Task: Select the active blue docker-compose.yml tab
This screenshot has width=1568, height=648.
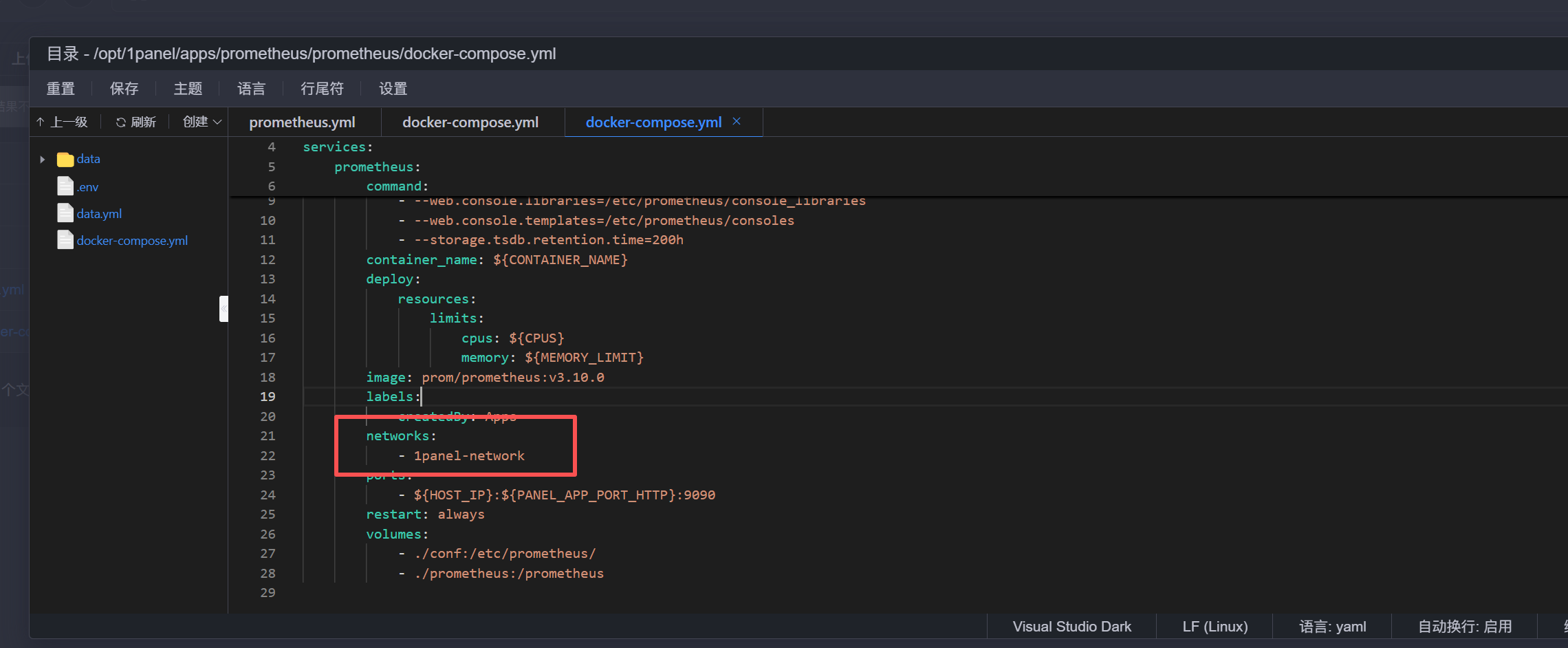Action: (x=653, y=122)
